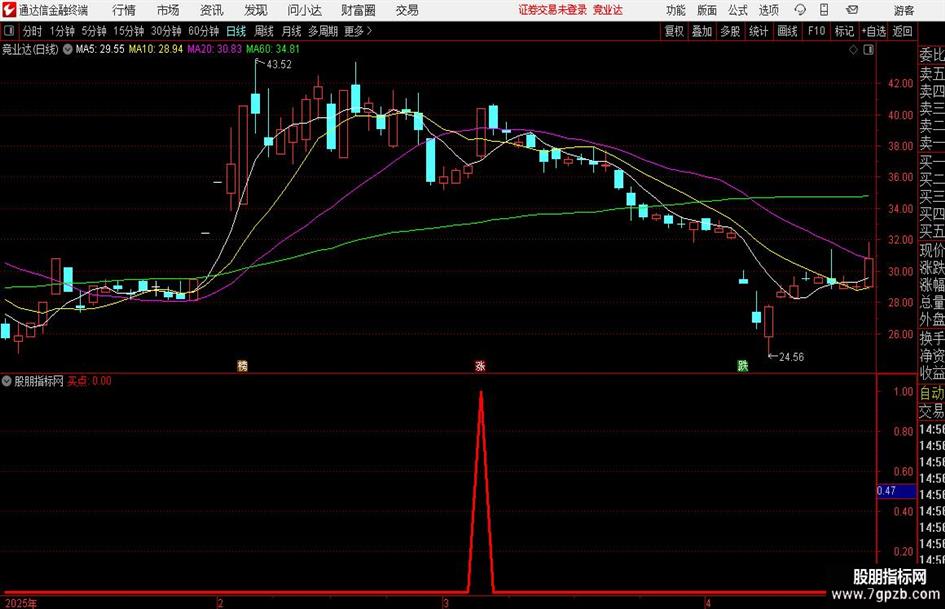Click the 榜 marker at the chart bottom

click(x=242, y=365)
